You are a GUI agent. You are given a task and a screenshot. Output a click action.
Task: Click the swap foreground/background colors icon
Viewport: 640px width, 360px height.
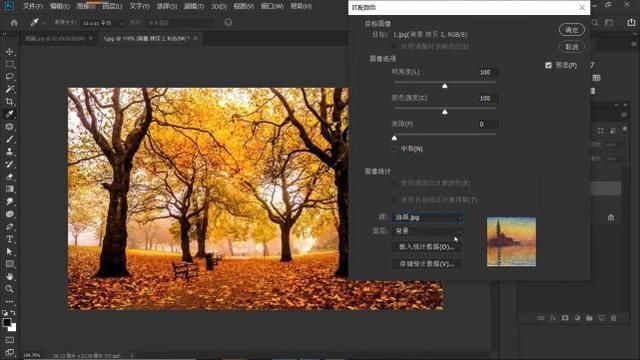point(13,313)
